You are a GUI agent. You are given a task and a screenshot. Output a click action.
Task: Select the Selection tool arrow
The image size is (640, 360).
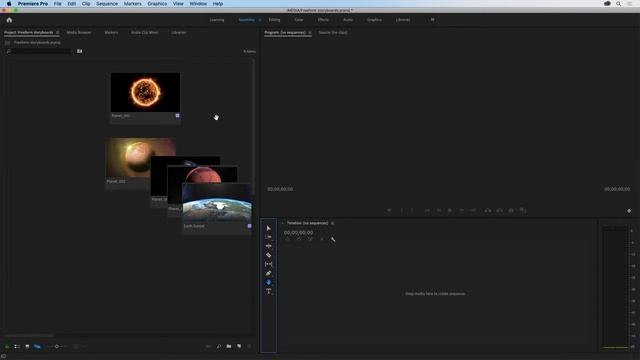coord(268,228)
